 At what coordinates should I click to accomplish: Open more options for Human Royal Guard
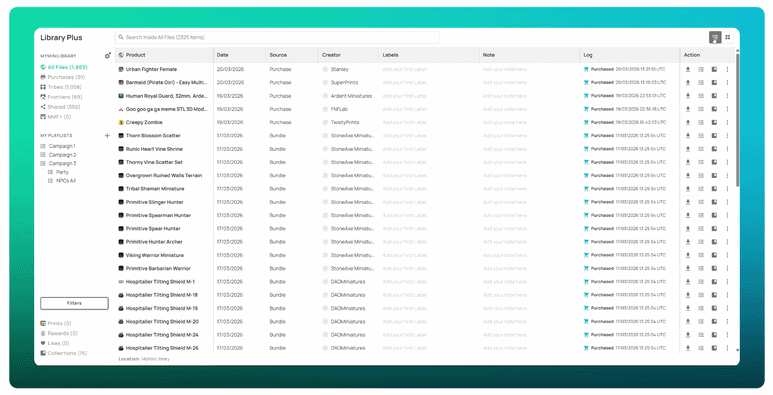[x=727, y=96]
